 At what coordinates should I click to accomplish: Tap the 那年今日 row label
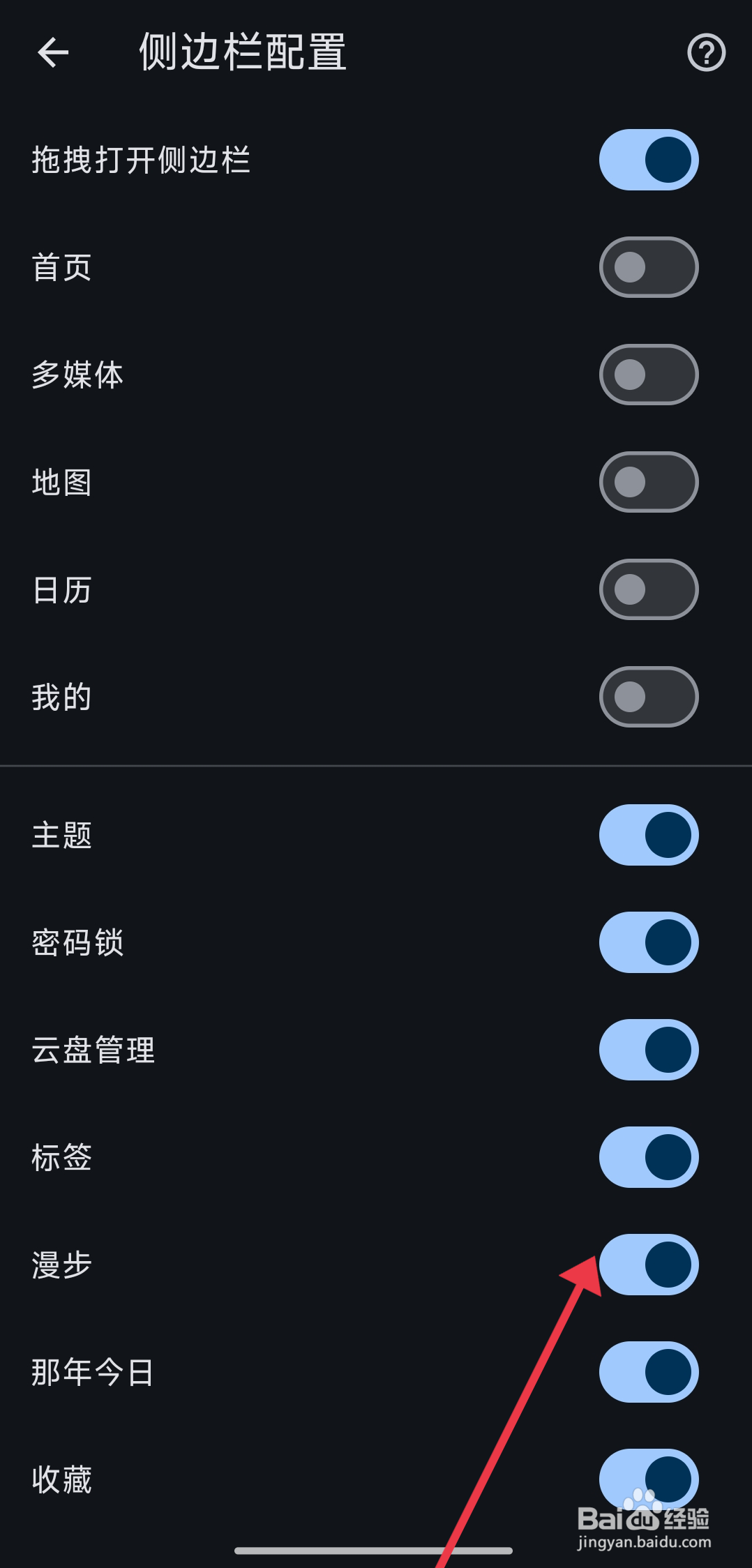click(93, 1372)
